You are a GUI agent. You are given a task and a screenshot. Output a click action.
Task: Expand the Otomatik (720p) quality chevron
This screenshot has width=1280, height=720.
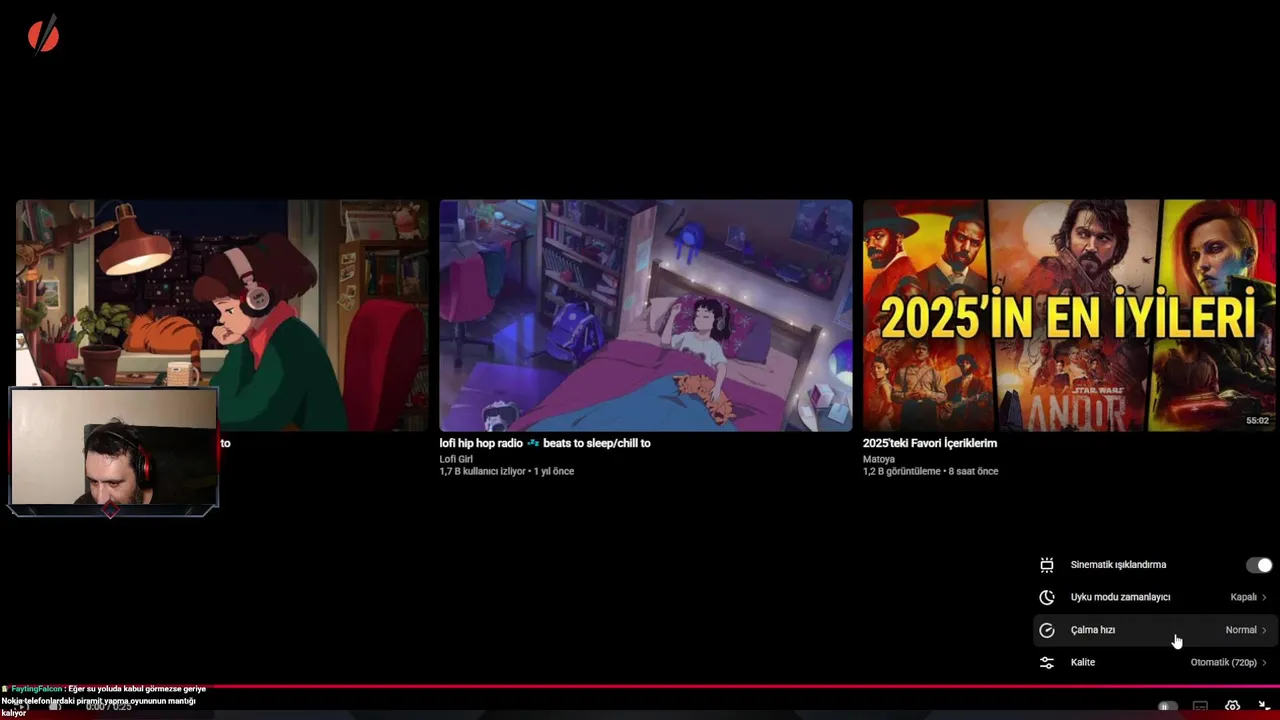[x=1264, y=662]
